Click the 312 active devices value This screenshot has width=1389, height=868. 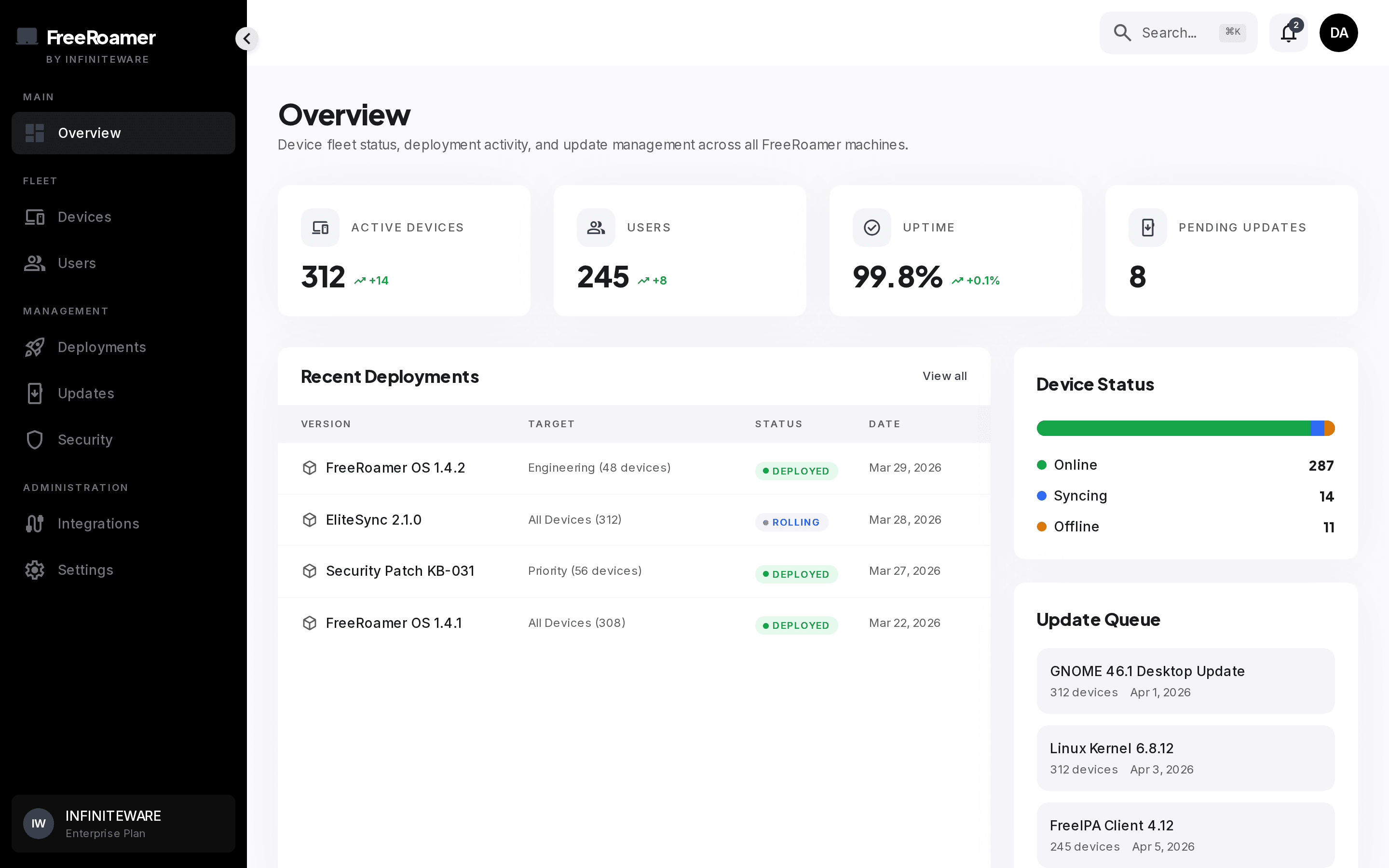click(323, 277)
